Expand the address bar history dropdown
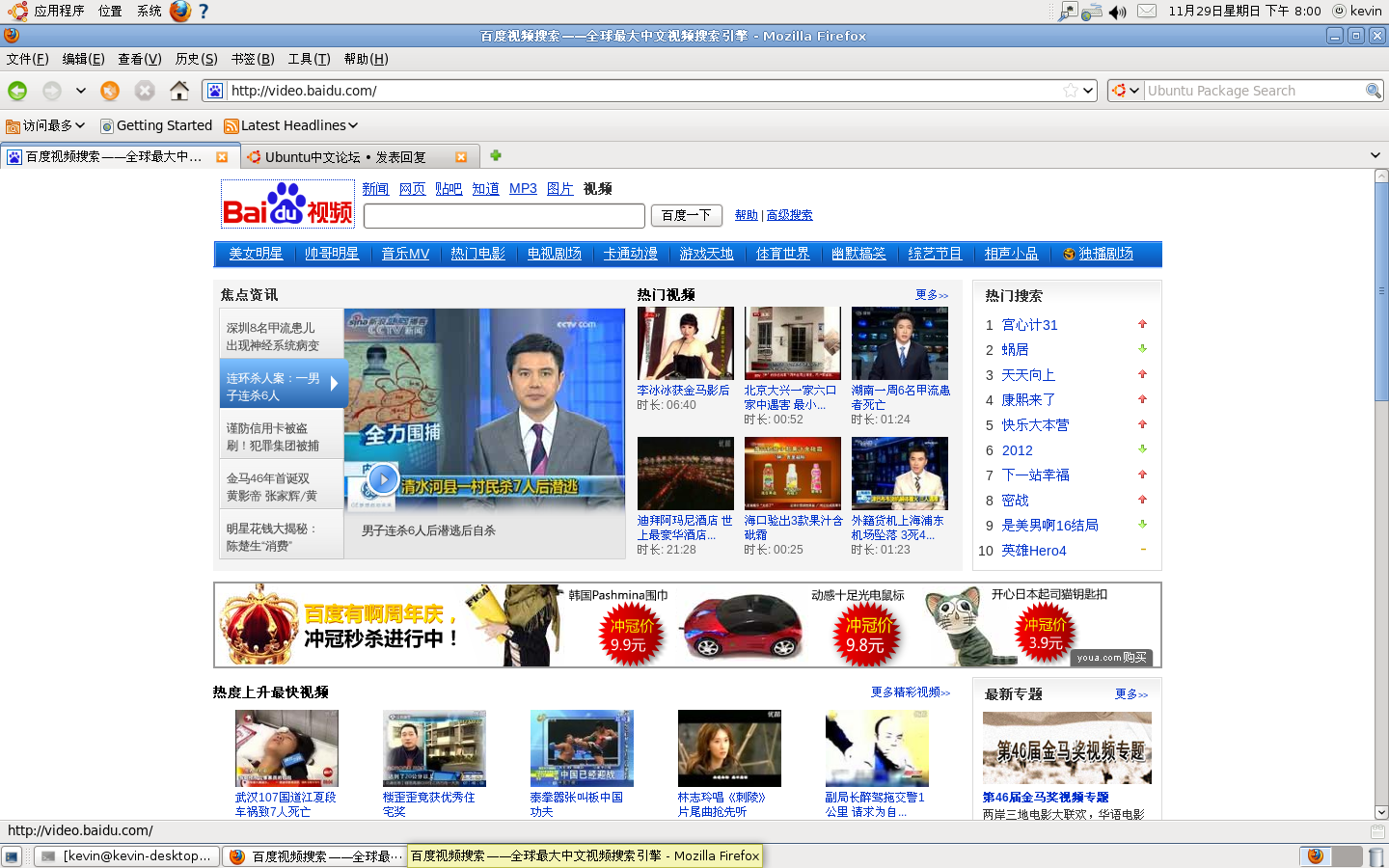1389x868 pixels. (x=1089, y=91)
